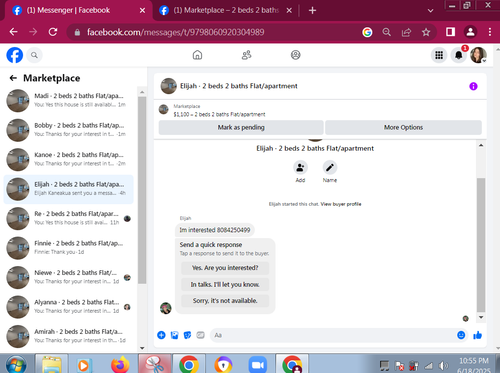Click the facebook.com address bar
This screenshot has width=500, height=373.
click(x=213, y=32)
